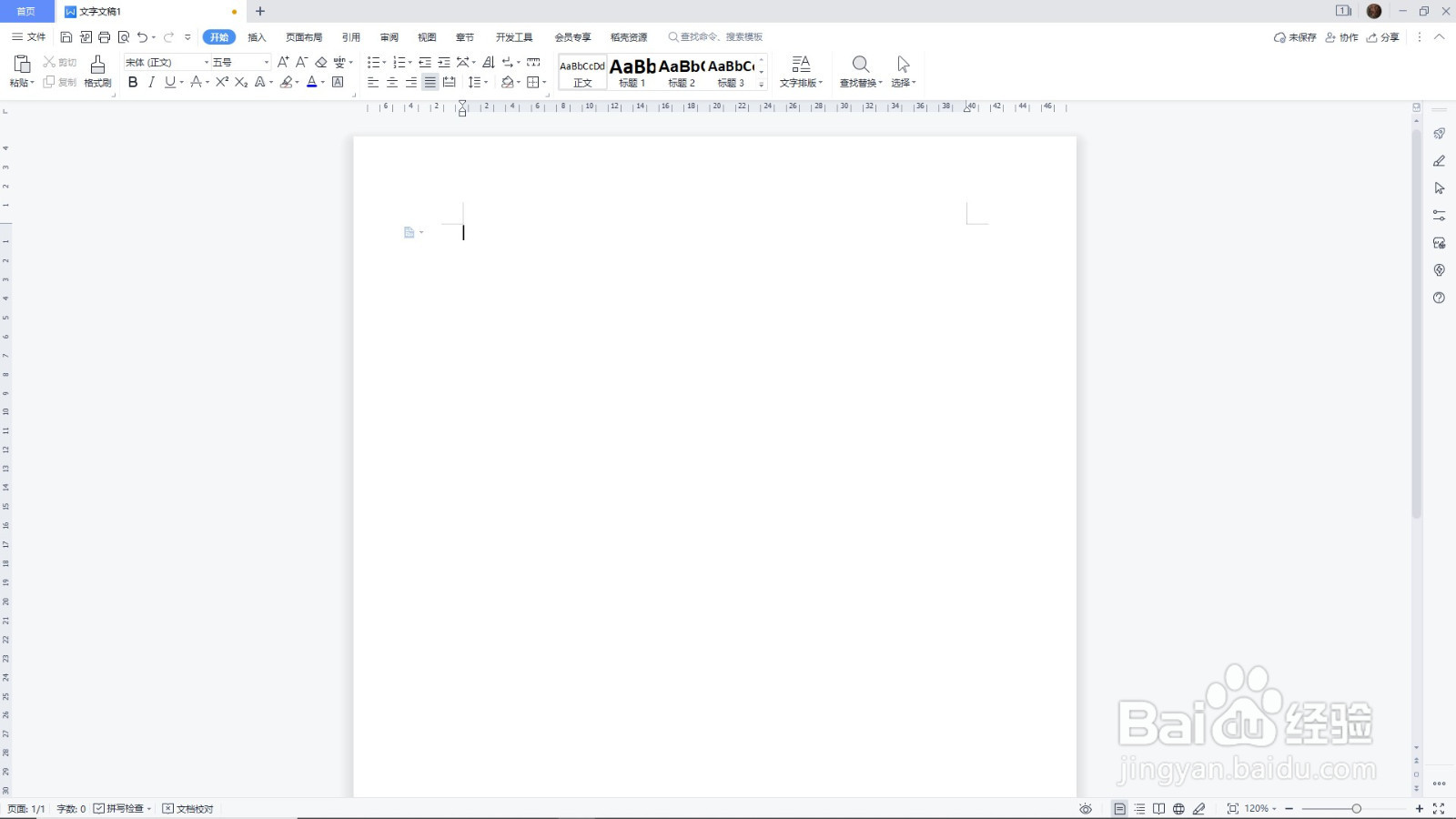
Task: Expand line spacing dropdown
Action: pos(487,83)
